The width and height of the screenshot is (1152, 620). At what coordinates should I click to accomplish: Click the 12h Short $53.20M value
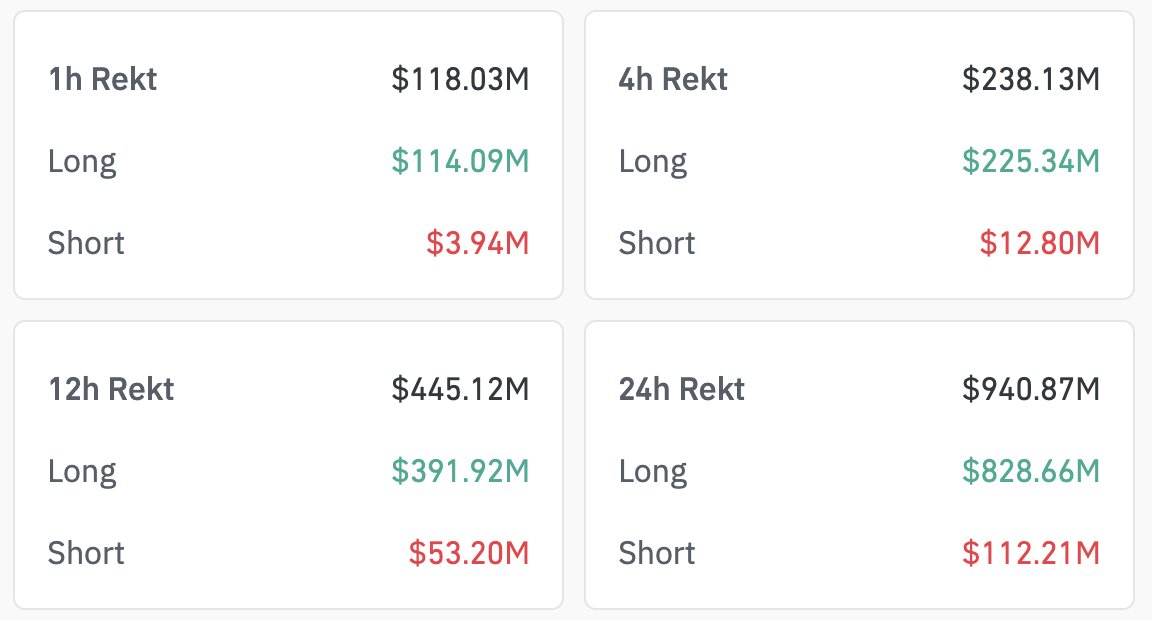click(x=469, y=553)
